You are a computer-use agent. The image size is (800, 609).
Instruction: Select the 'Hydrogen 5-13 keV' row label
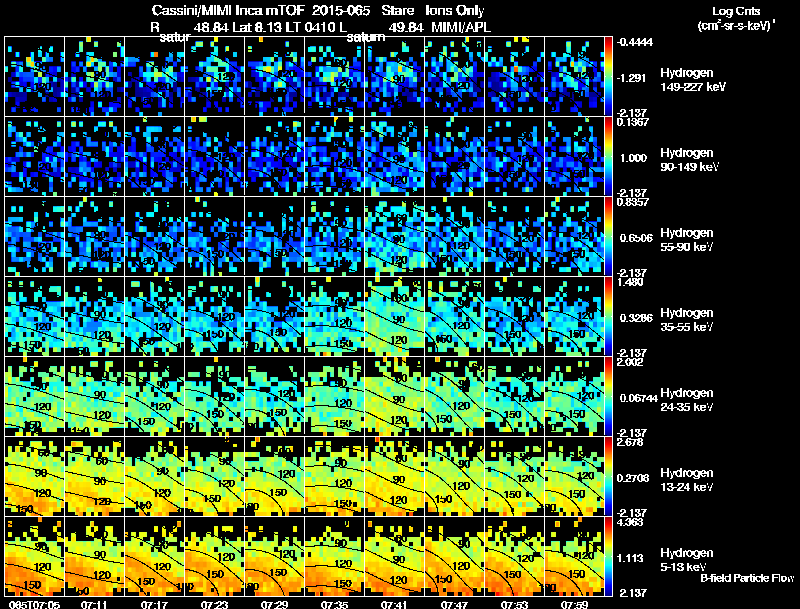687,560
